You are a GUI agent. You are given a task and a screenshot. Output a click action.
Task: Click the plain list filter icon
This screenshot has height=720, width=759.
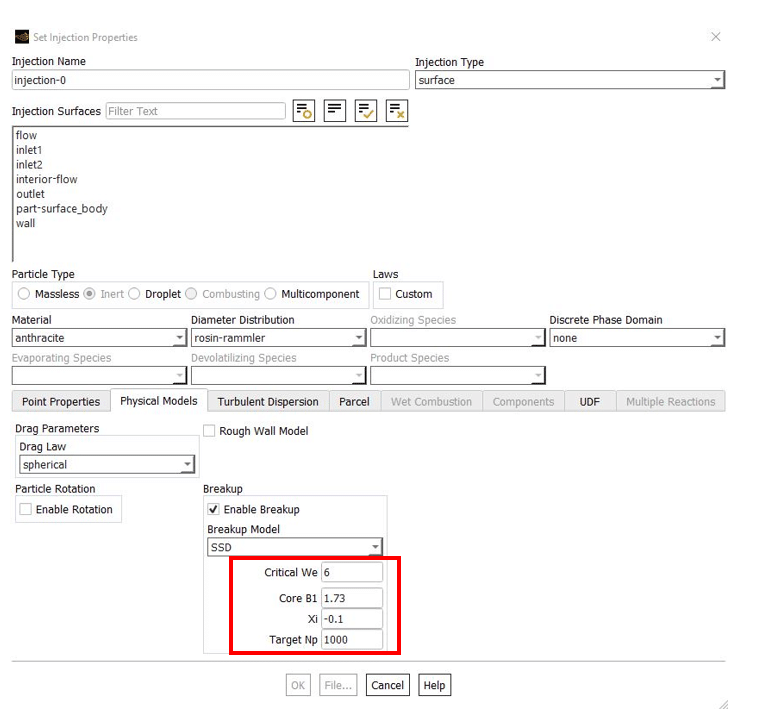pyautogui.click(x=335, y=111)
